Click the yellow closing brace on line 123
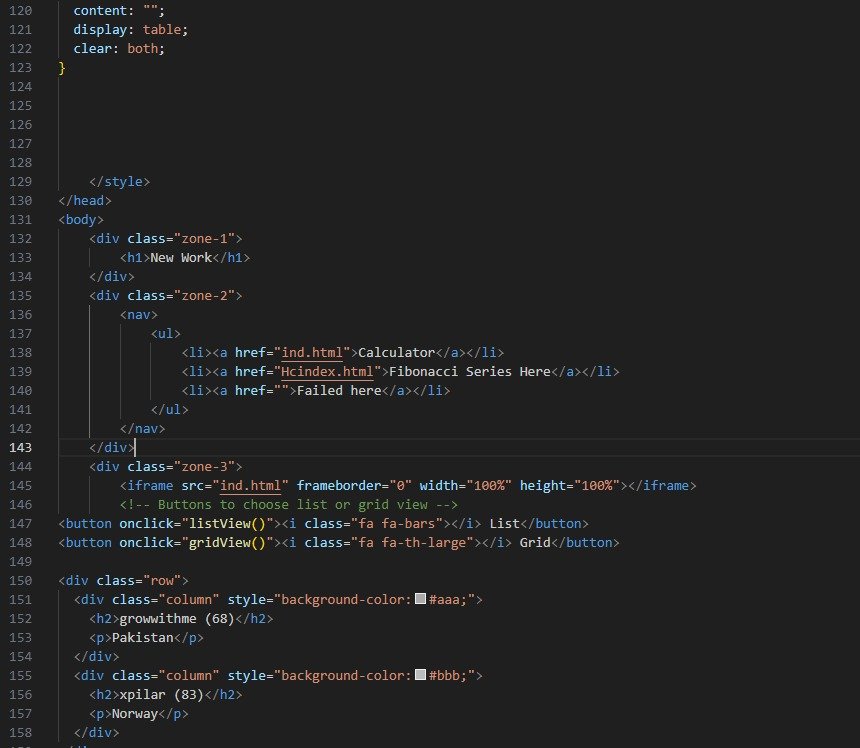 62,68
